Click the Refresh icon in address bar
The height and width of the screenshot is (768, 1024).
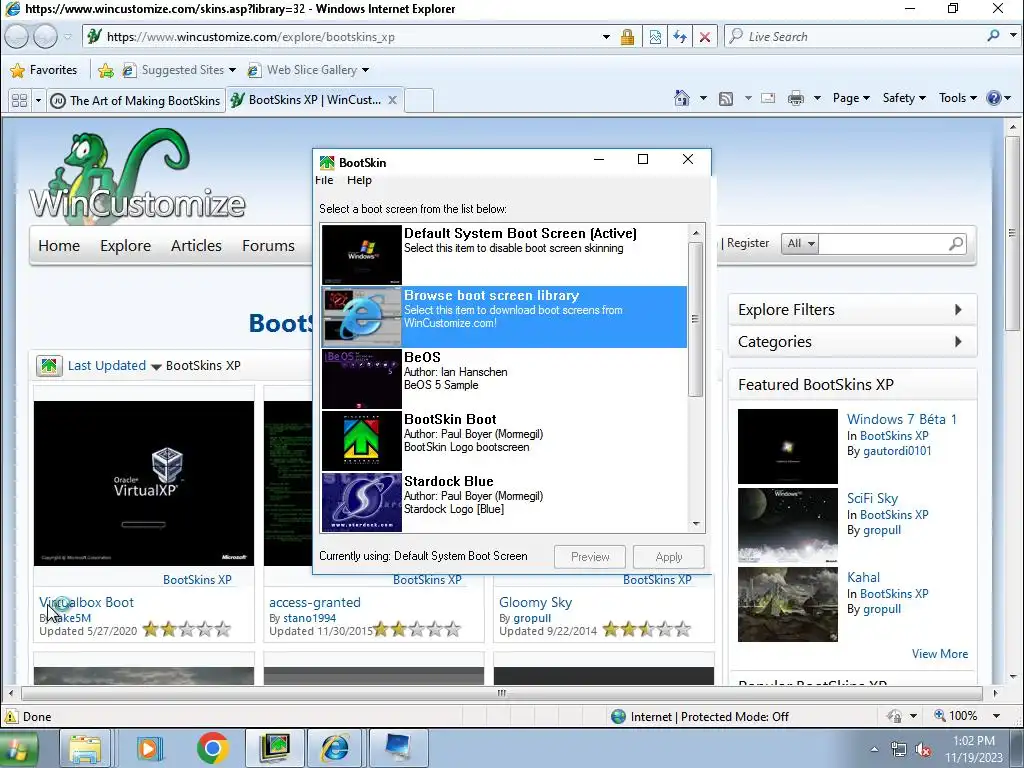pyautogui.click(x=680, y=37)
